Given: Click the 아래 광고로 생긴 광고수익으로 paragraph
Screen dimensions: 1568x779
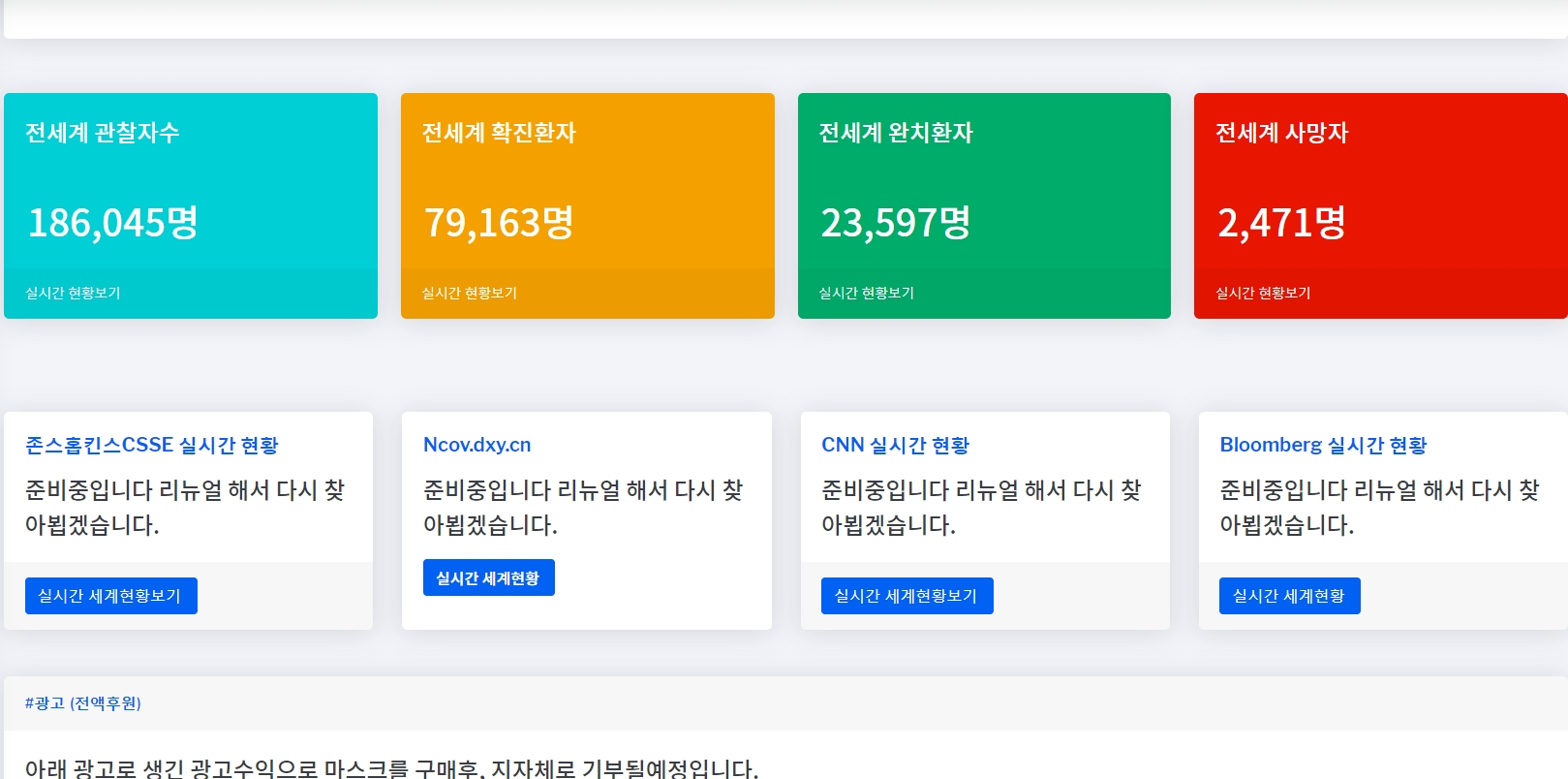Looking at the screenshot, I should (392, 768).
